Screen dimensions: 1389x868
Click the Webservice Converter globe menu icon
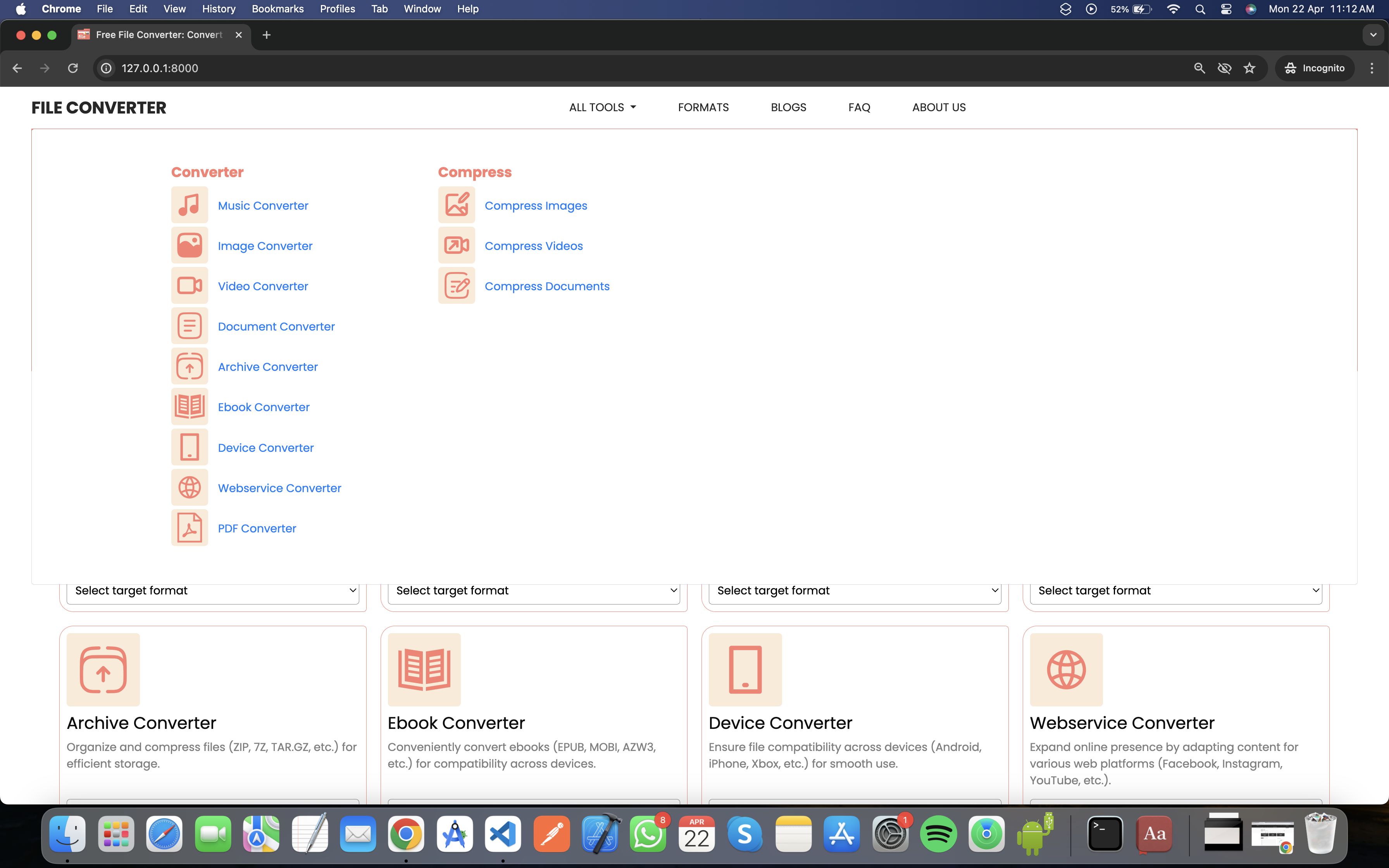point(190,488)
